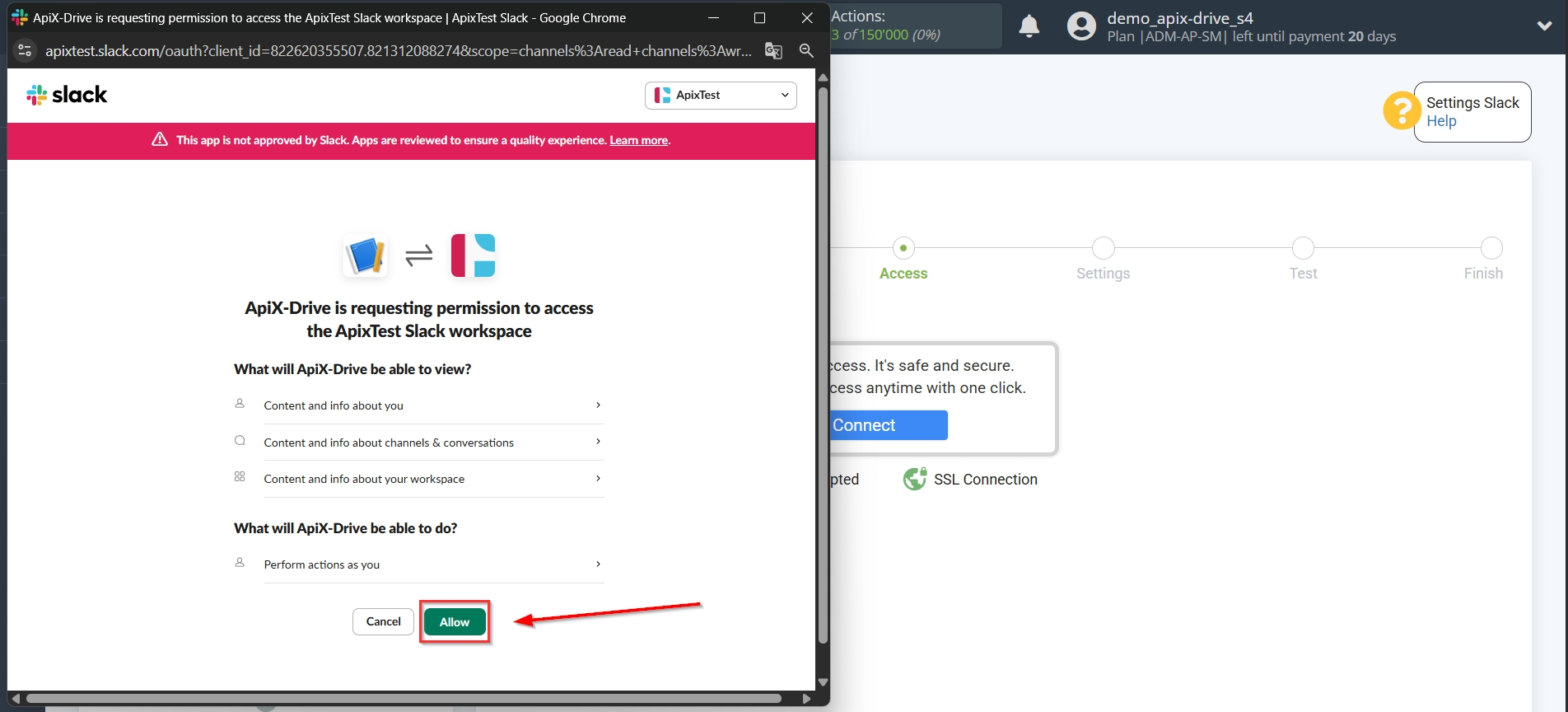The height and width of the screenshot is (712, 1568).
Task: Click the 'Settings Slack' title text
Action: (x=1472, y=103)
